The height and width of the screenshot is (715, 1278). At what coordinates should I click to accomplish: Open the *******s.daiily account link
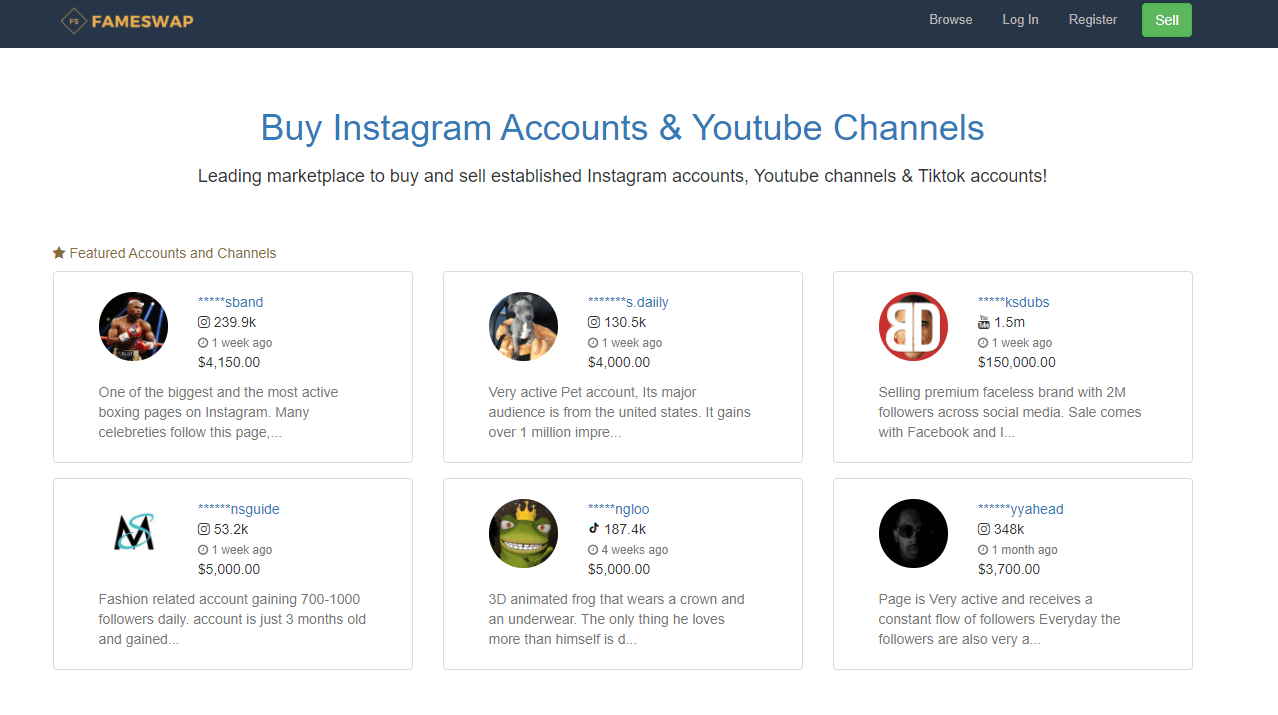628,302
